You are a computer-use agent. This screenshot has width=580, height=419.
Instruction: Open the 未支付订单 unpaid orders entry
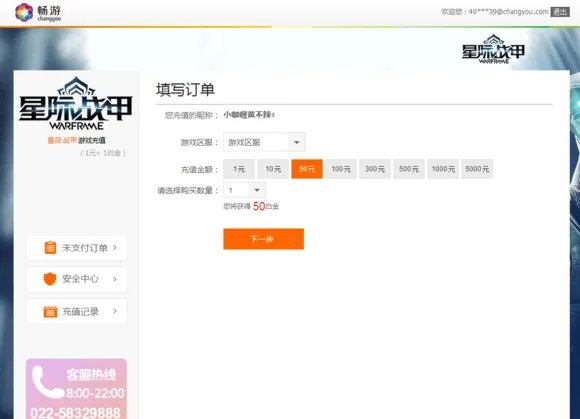(77, 248)
